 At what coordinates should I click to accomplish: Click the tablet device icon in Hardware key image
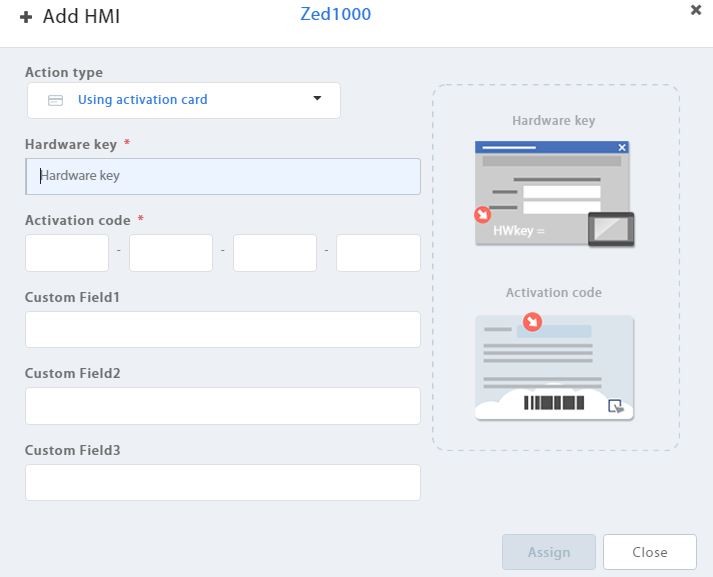(x=610, y=229)
